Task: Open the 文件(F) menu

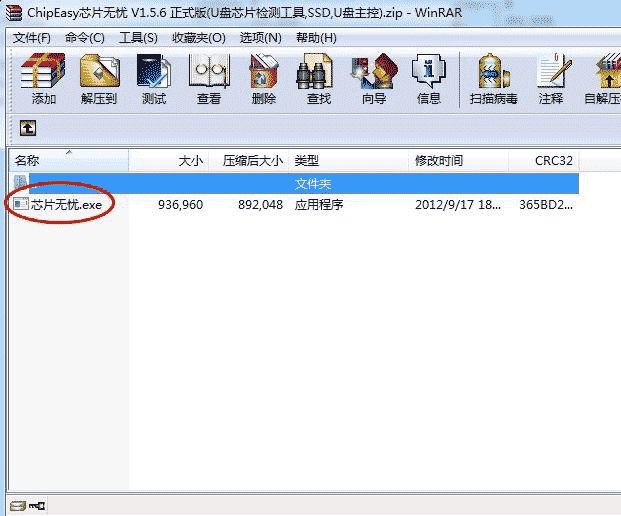Action: (32, 38)
